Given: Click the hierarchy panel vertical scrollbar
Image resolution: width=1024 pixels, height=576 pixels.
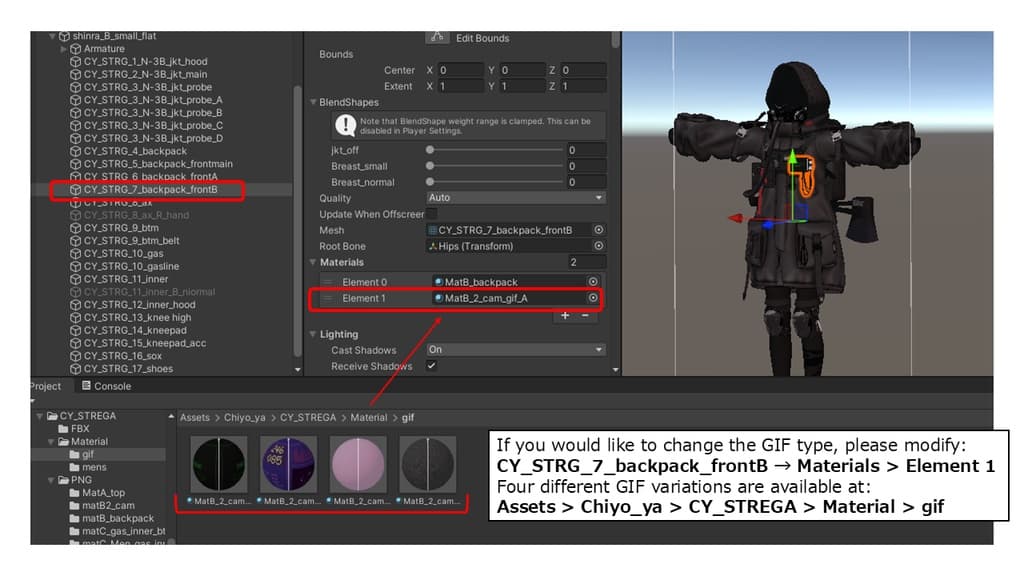Looking at the screenshot, I should [x=298, y=221].
